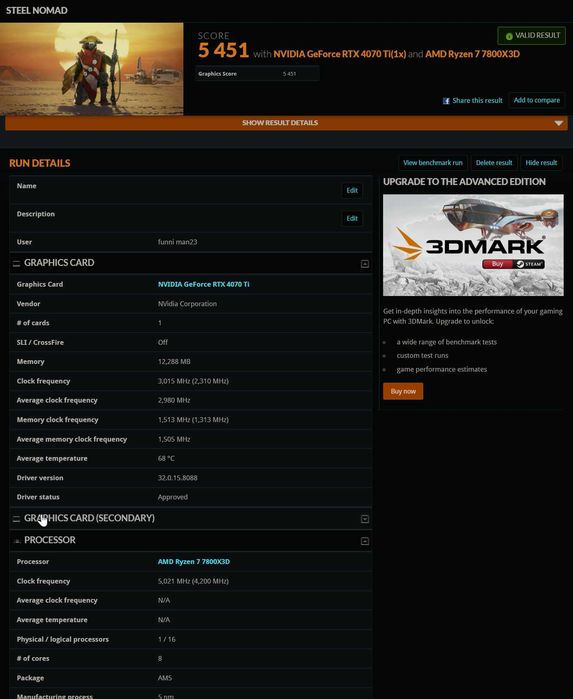Click the clock frequency 3,015 MHz value

193,381
